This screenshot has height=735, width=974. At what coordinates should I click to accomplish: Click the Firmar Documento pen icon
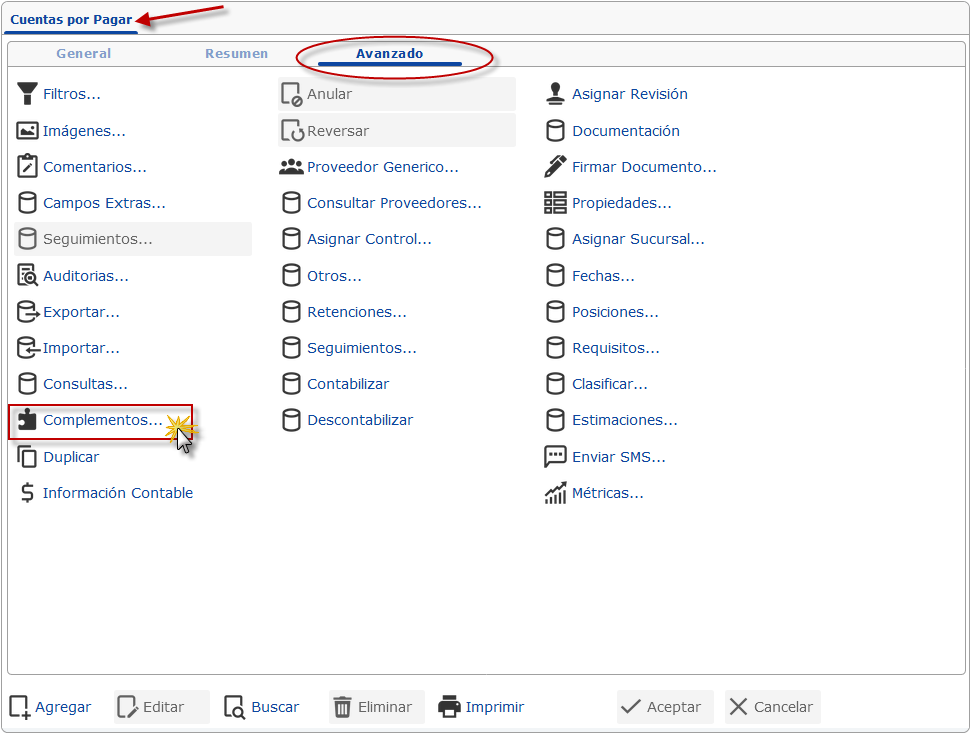(555, 167)
